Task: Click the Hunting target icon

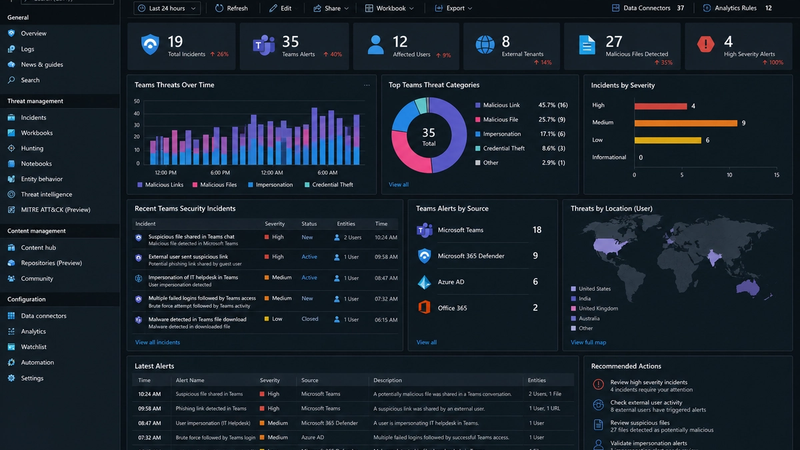Action: pyautogui.click(x=11, y=148)
